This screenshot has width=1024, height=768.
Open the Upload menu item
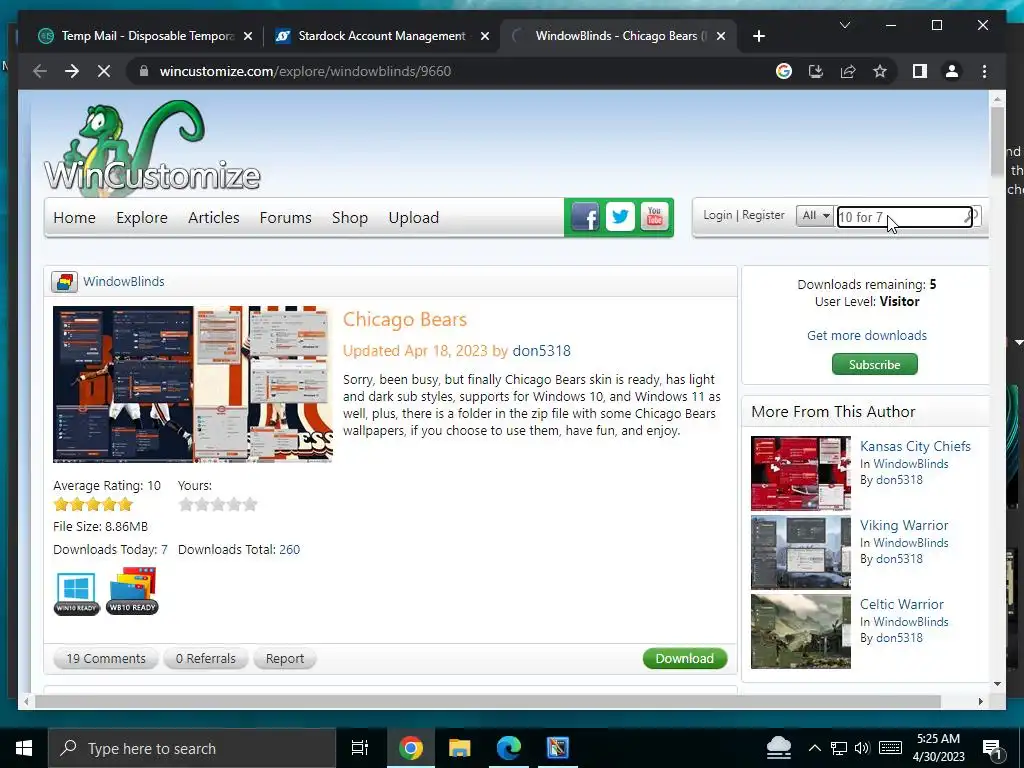(x=413, y=217)
